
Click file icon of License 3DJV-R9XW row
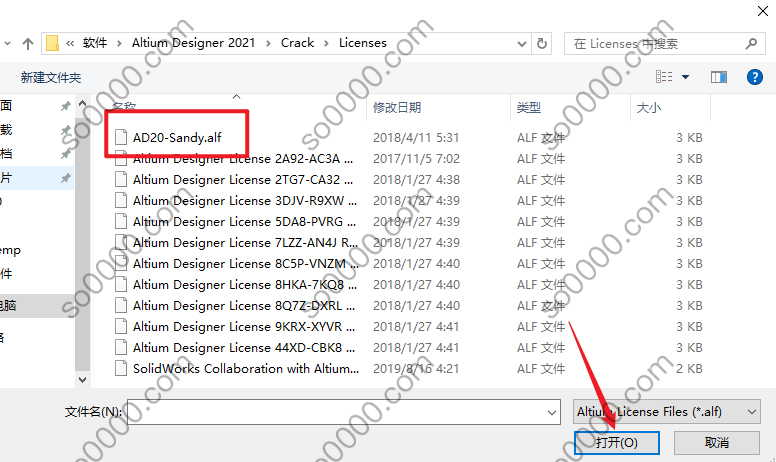[x=121, y=200]
